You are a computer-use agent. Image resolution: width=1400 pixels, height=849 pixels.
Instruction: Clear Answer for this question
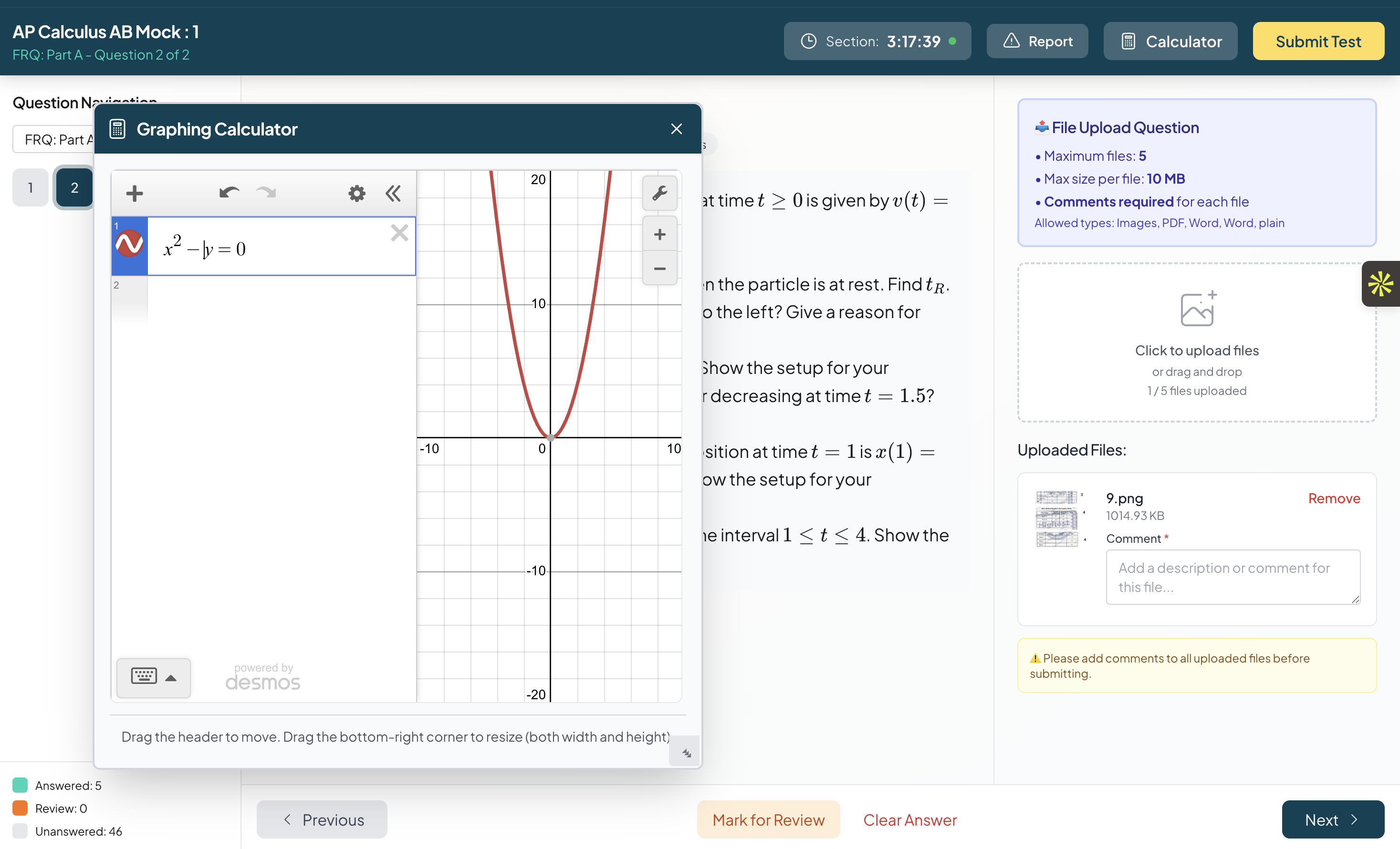[909, 819]
